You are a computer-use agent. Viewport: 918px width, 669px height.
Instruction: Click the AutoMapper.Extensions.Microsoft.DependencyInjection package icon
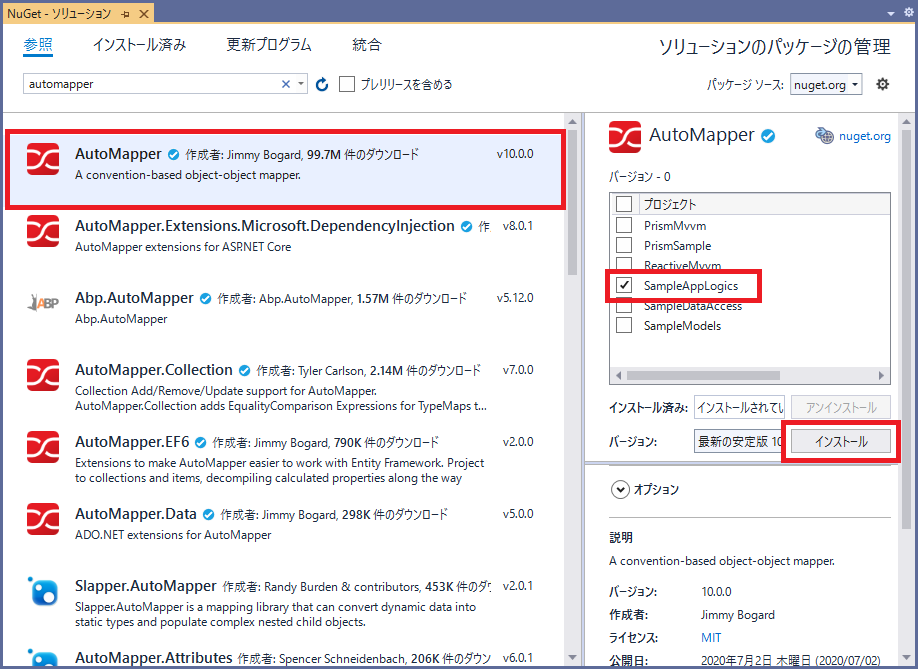click(x=43, y=231)
